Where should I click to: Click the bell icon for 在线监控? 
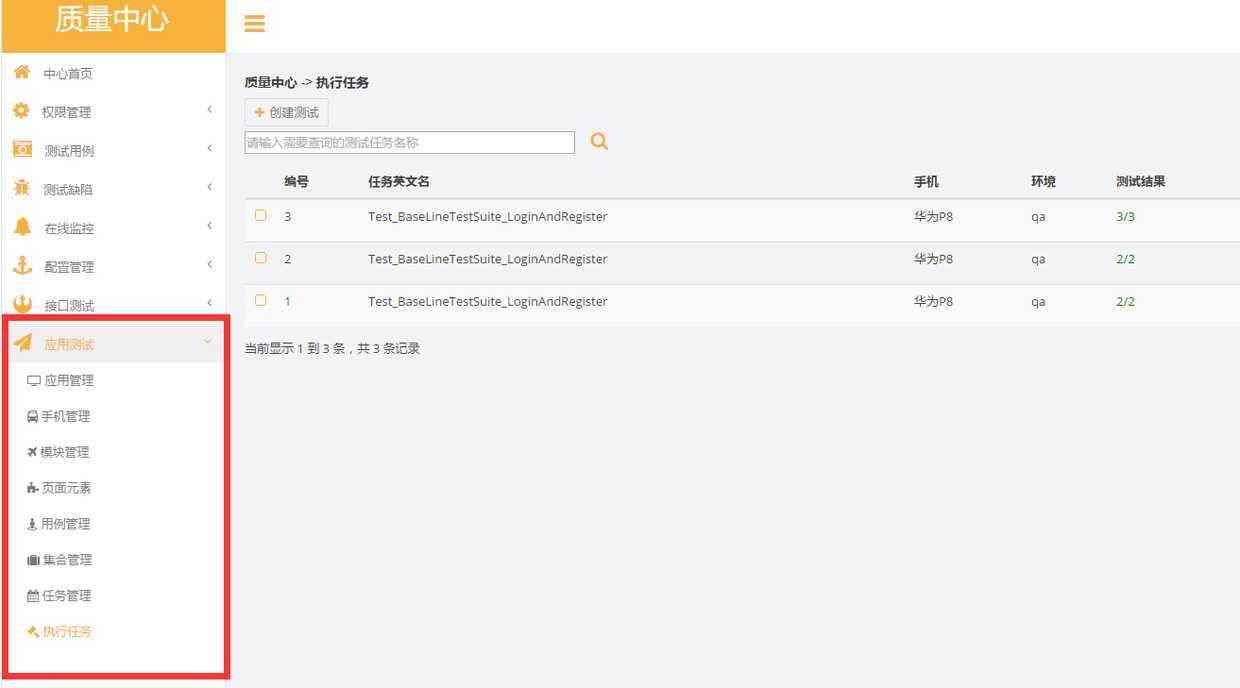click(x=22, y=227)
